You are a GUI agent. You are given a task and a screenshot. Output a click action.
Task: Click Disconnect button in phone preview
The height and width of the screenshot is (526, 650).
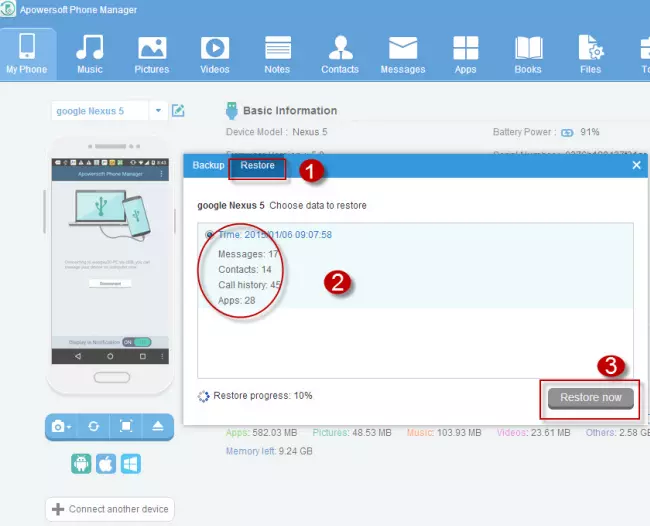tap(110, 284)
